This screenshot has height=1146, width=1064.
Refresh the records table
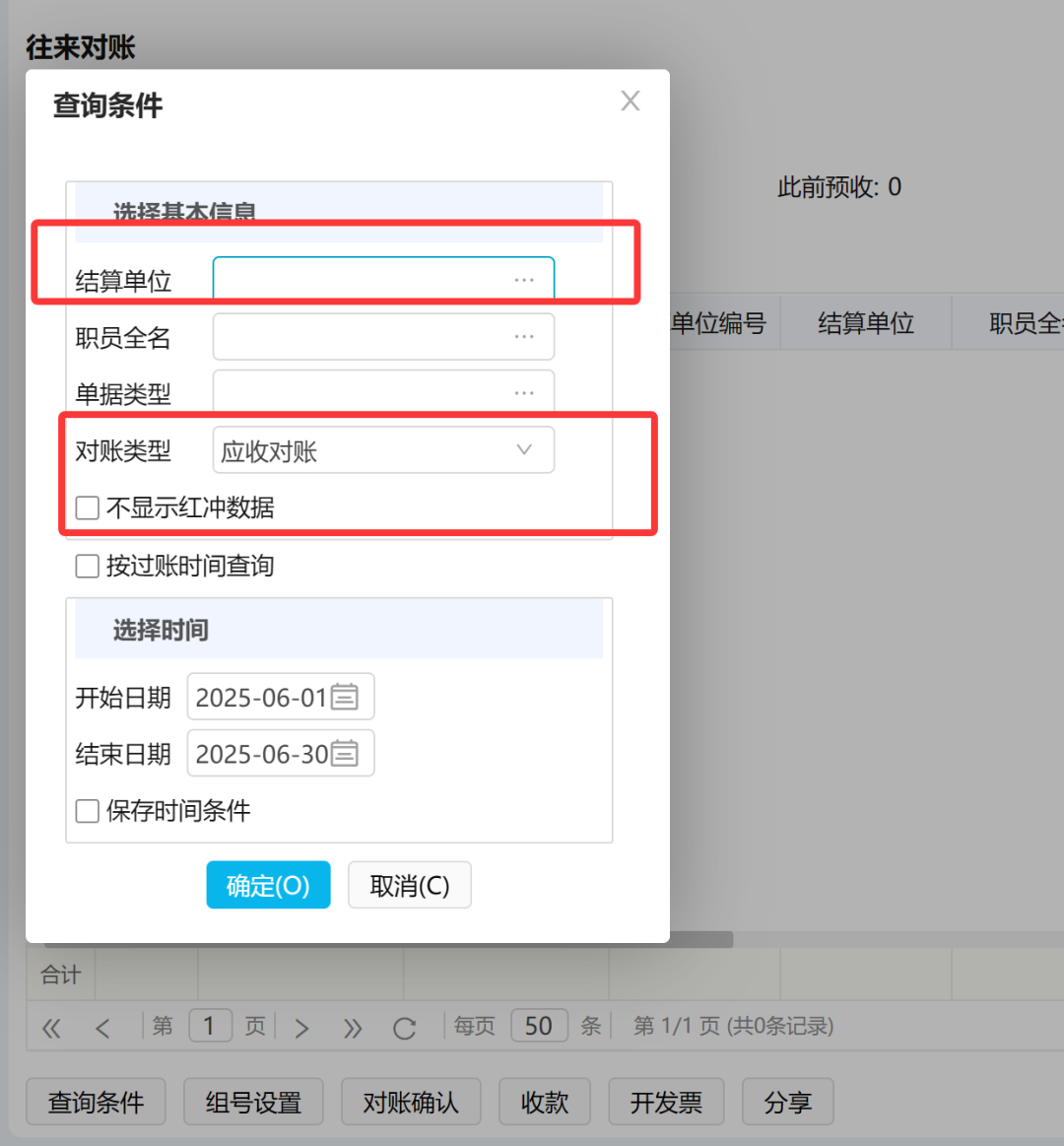[404, 1028]
